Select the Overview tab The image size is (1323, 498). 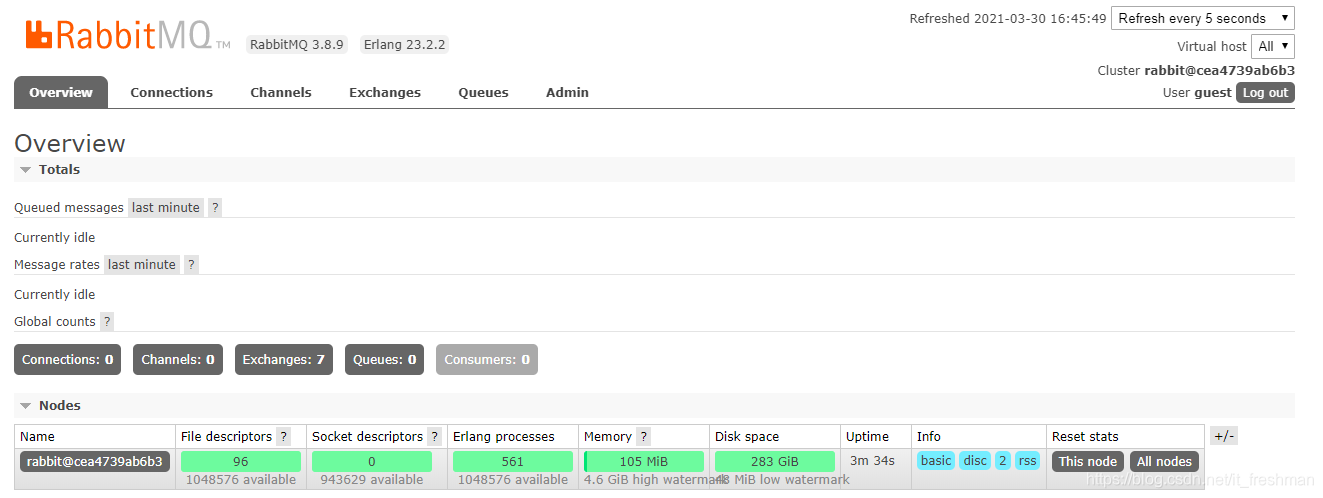[x=61, y=92]
